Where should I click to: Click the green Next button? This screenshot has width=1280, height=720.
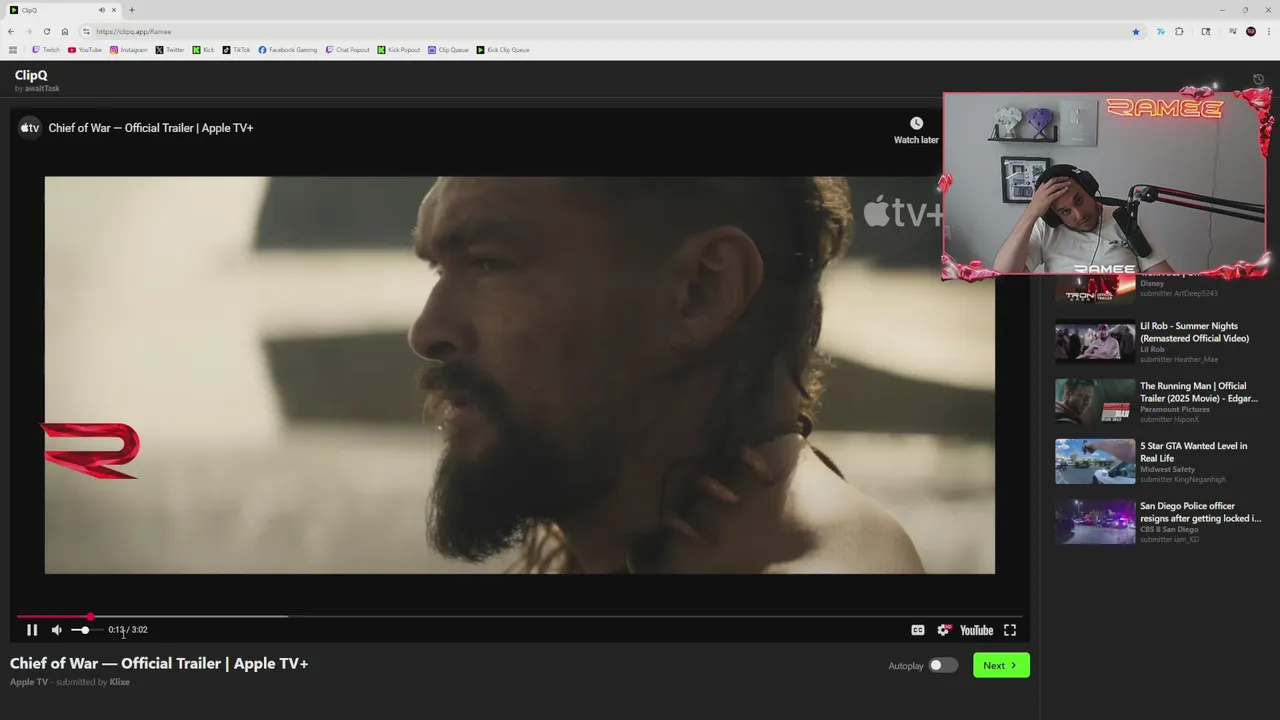(1001, 665)
